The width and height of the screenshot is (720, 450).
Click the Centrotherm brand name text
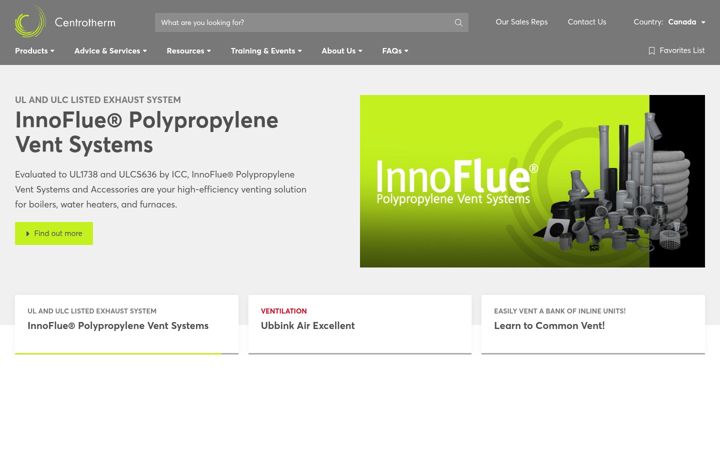click(85, 22)
